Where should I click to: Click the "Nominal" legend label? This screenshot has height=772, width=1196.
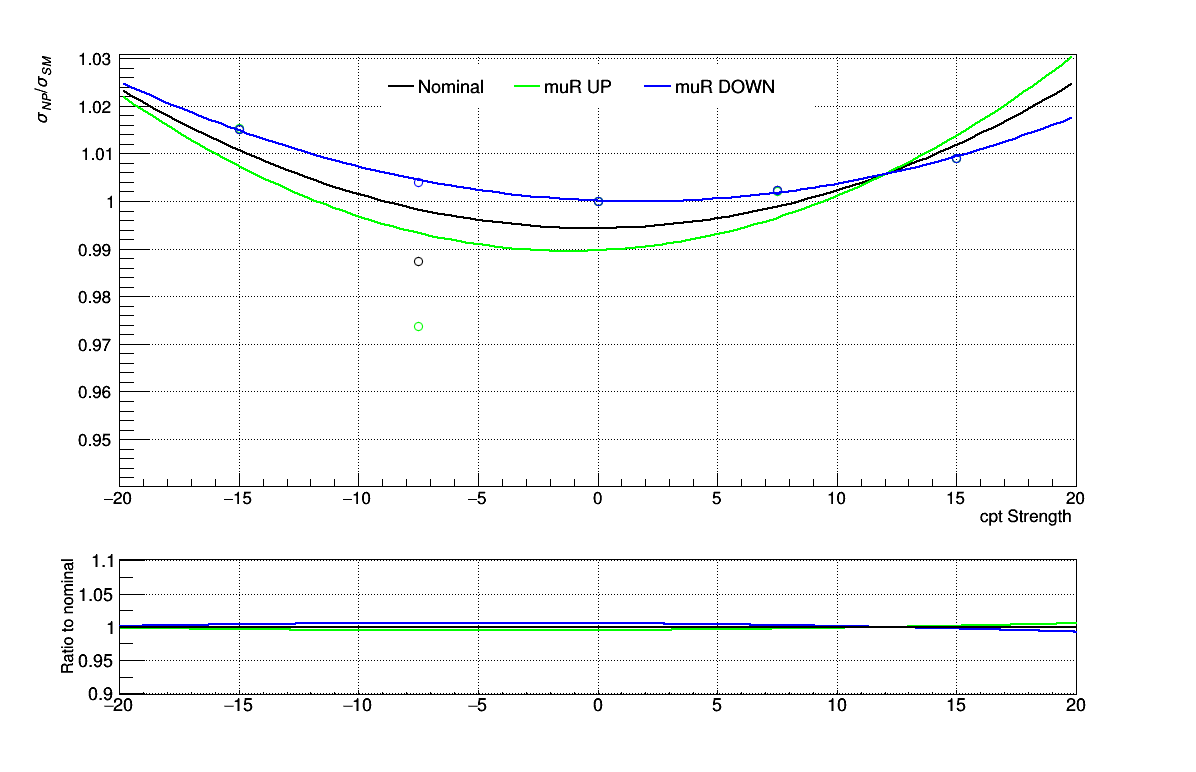pyautogui.click(x=450, y=87)
